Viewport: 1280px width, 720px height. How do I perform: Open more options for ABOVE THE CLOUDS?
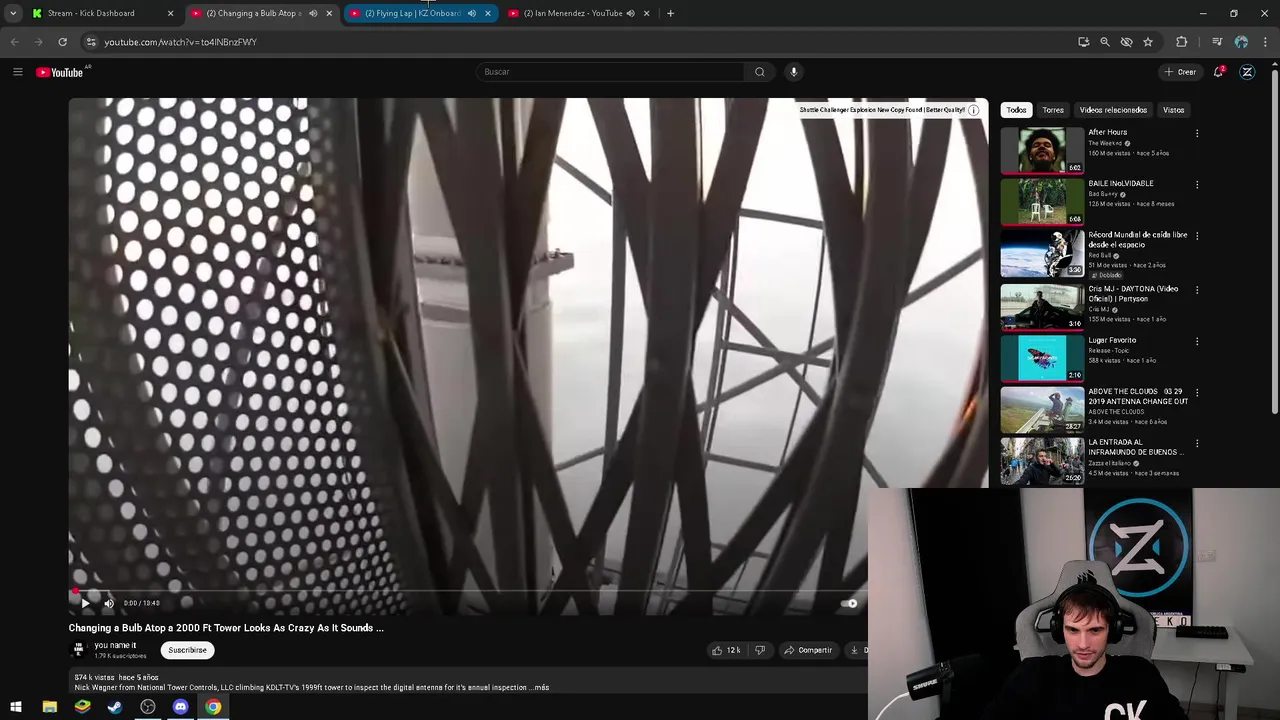click(x=1197, y=393)
